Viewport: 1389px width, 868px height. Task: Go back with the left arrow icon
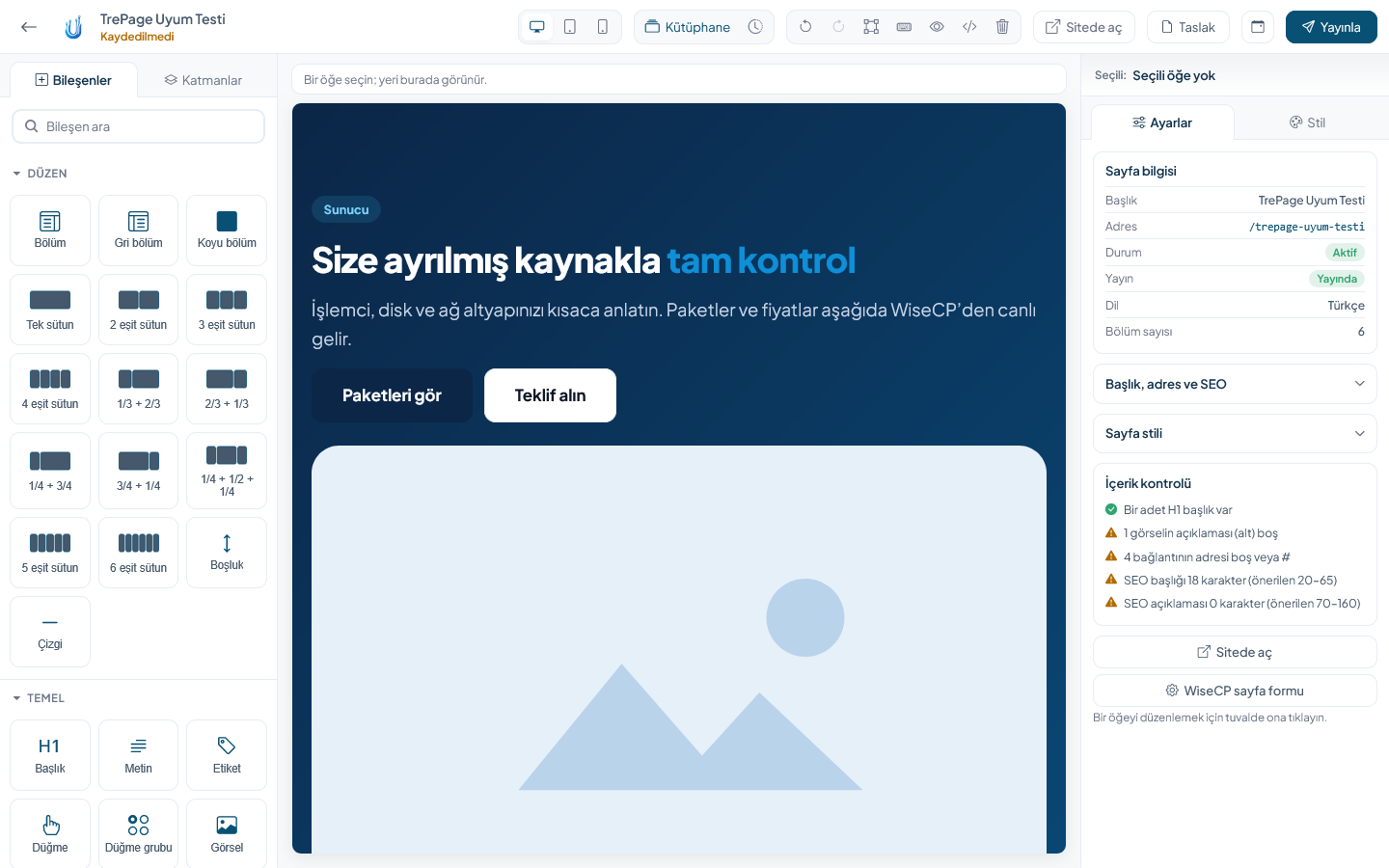pos(29,27)
